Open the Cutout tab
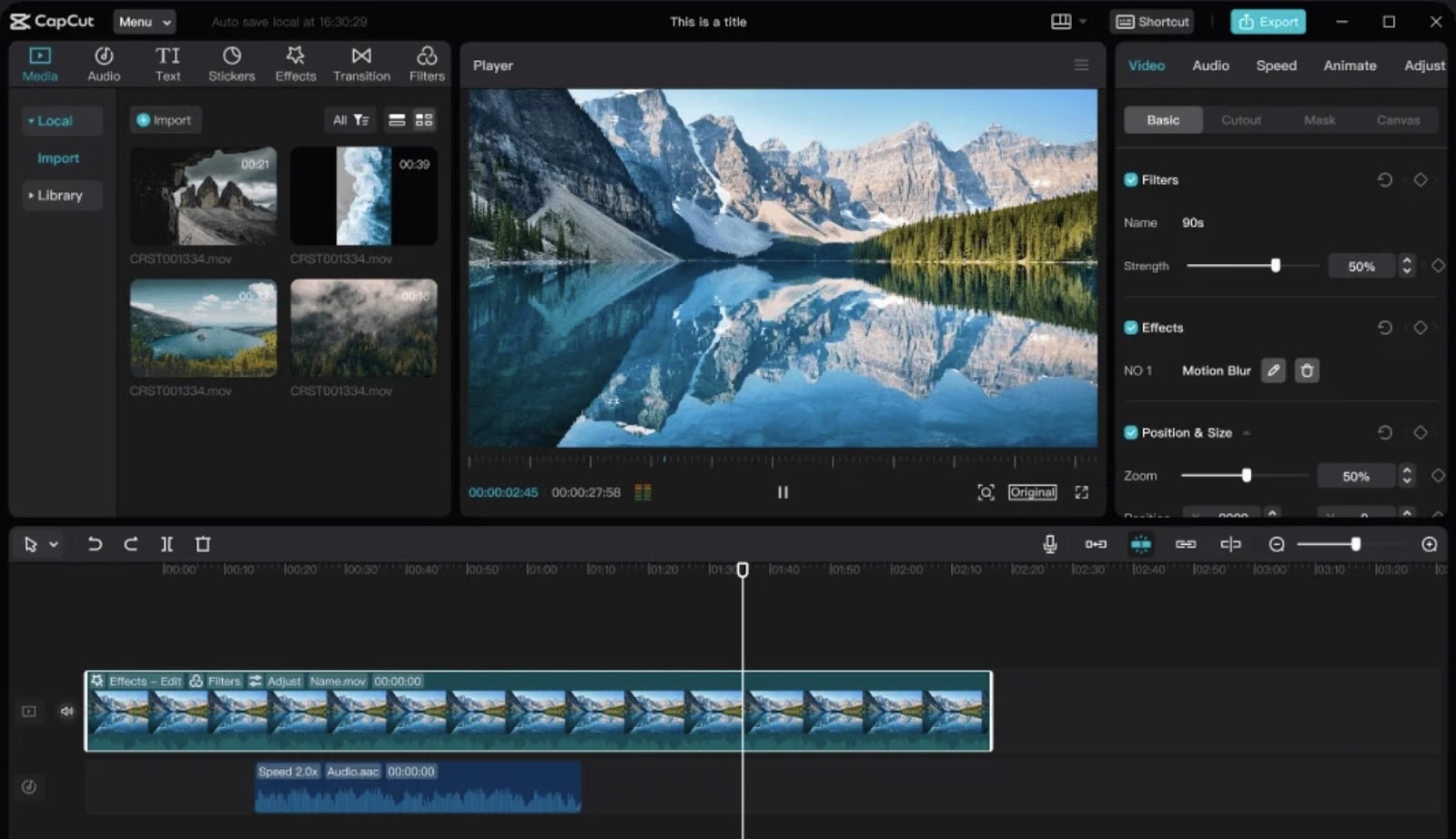Viewport: 1456px width, 839px height. click(1241, 119)
